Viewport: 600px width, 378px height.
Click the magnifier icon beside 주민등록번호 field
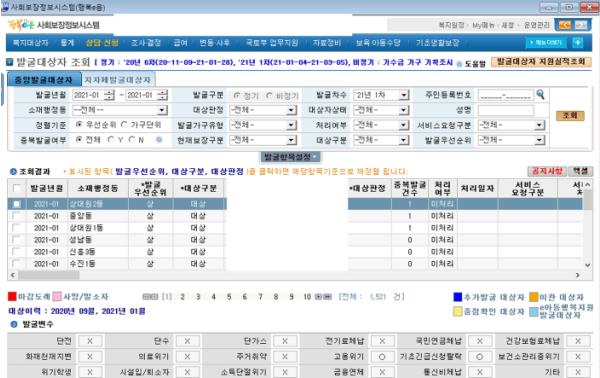click(540, 94)
